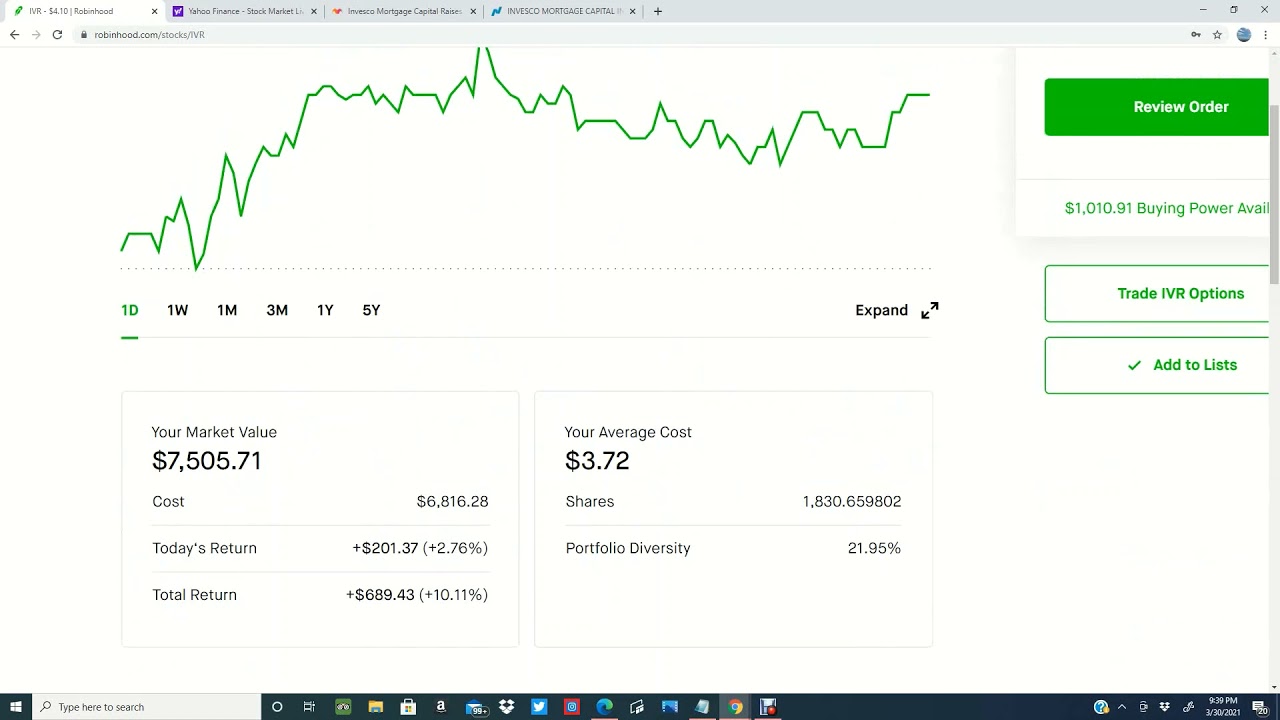Image resolution: width=1280 pixels, height=720 pixels.
Task: Click the site lock icon in address bar
Action: click(84, 35)
